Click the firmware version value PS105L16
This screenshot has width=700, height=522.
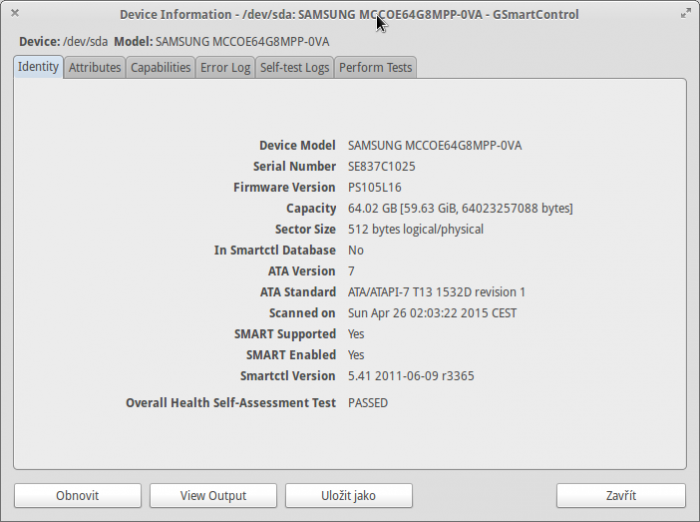(x=375, y=187)
